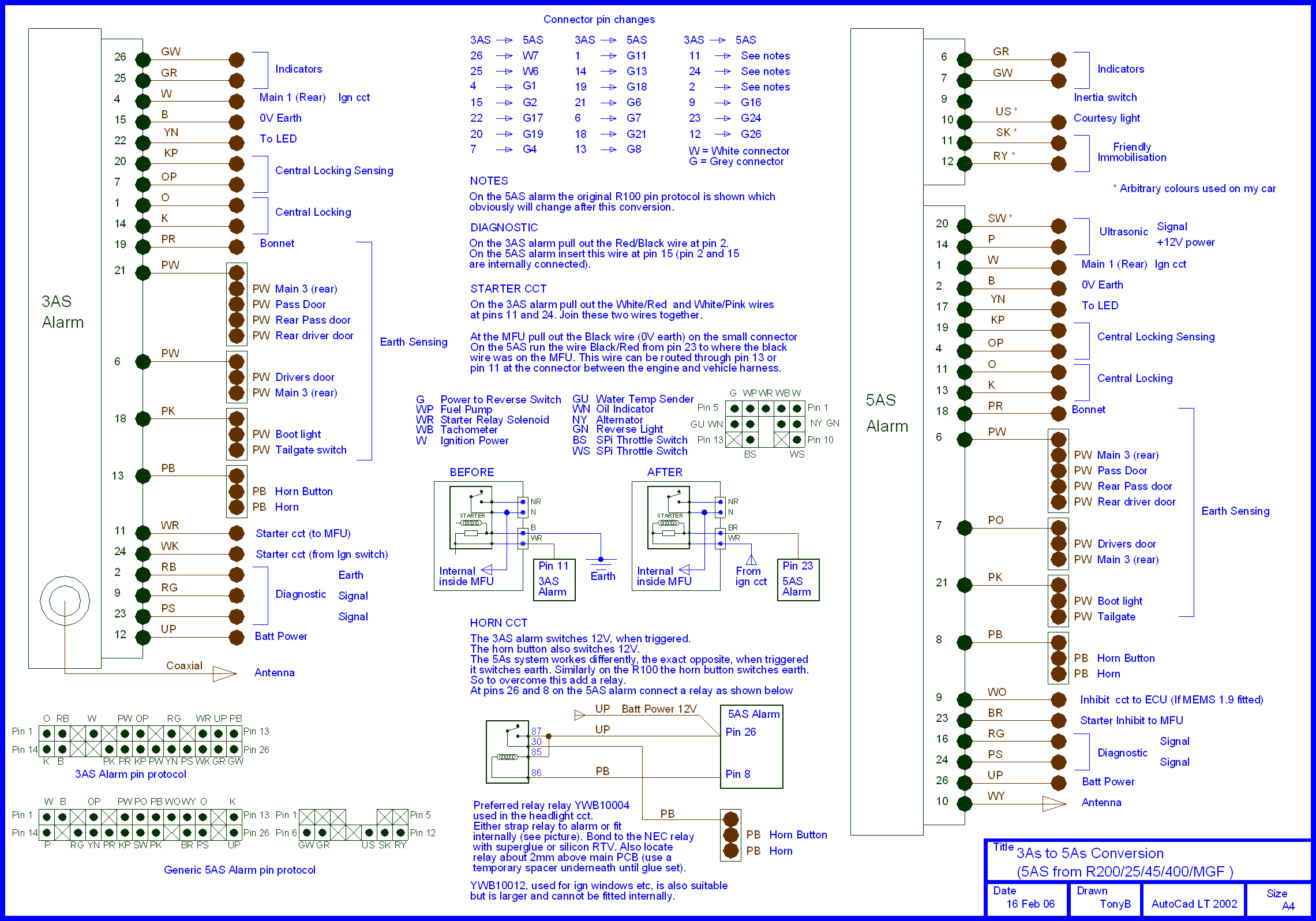
Task: Select the "Batt Power 12V" label
Action: click(x=659, y=709)
